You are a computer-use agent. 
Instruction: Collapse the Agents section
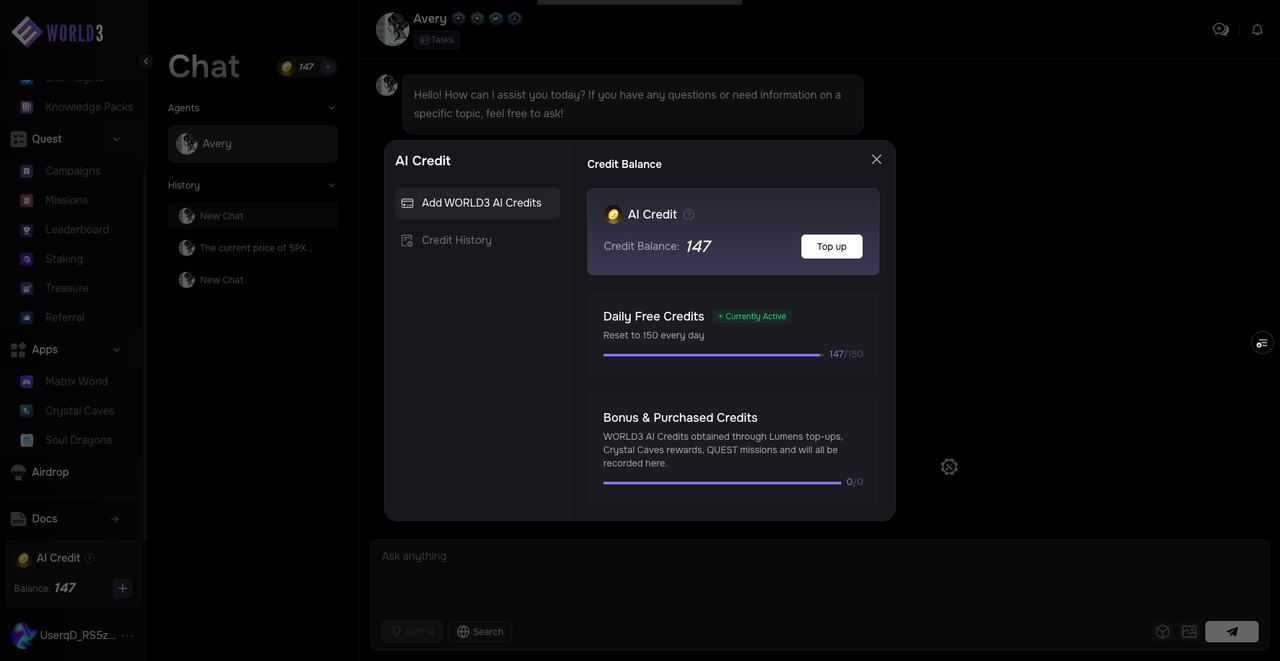332,108
